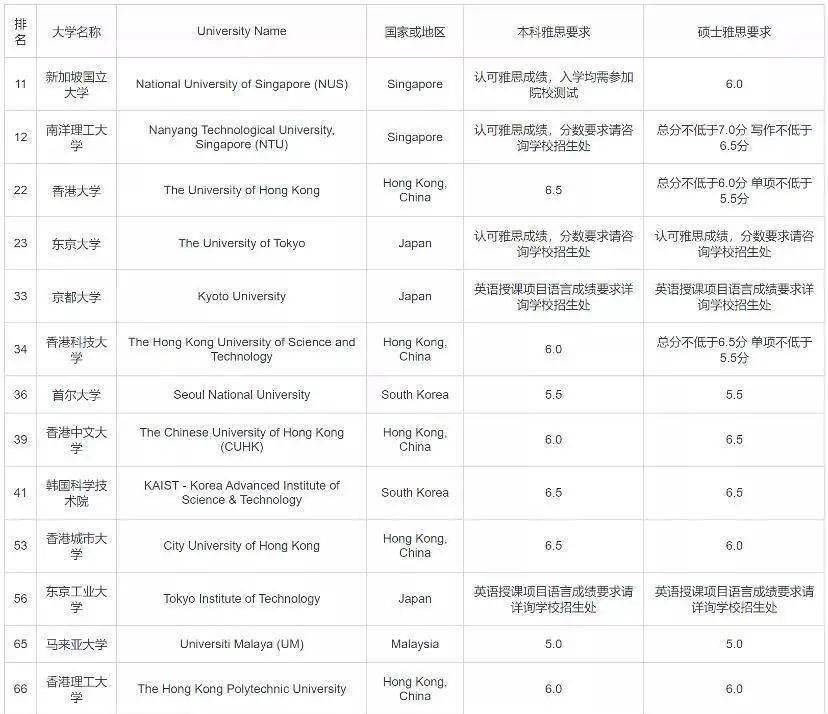Click the '东京大学' cell
Image resolution: width=828 pixels, height=714 pixels.
click(76, 243)
